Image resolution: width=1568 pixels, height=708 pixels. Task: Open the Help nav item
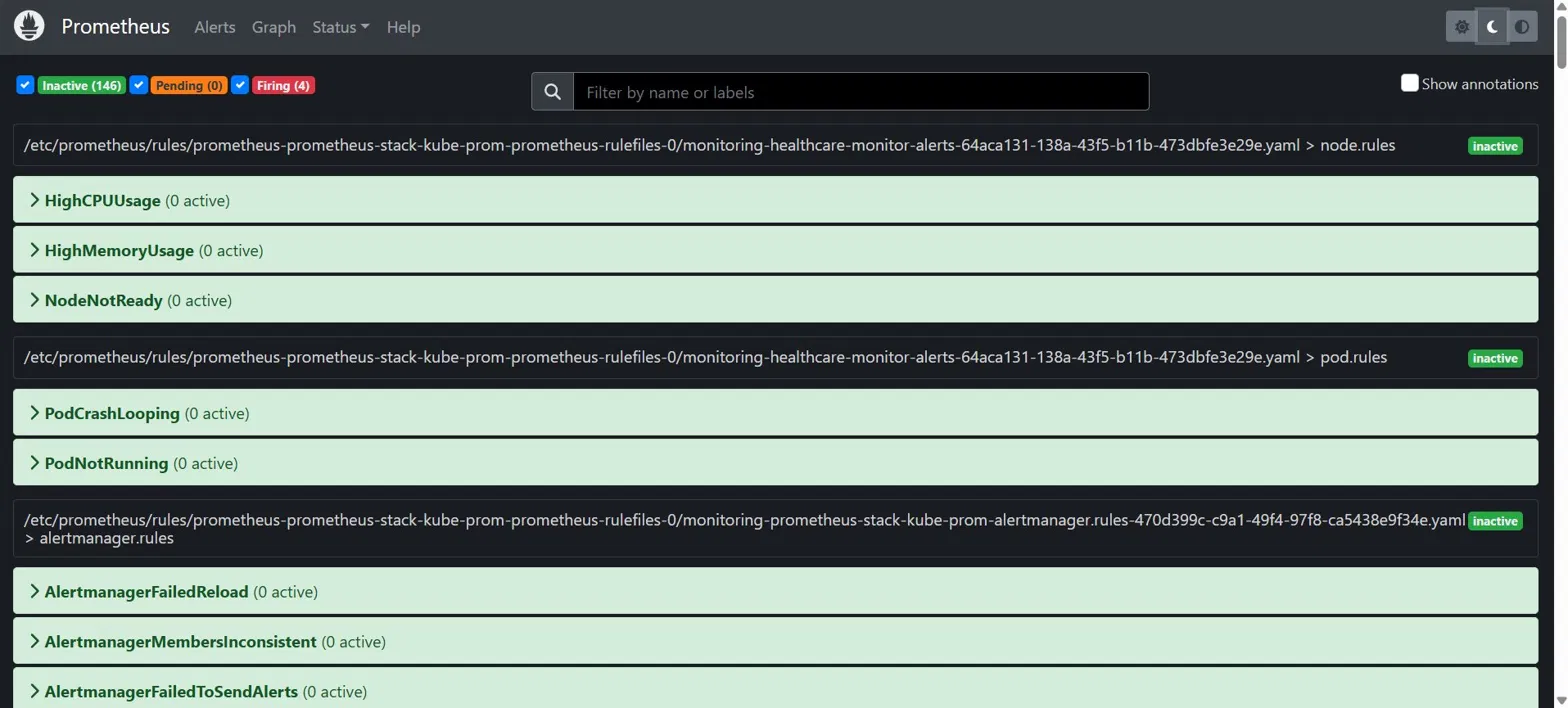(x=403, y=27)
